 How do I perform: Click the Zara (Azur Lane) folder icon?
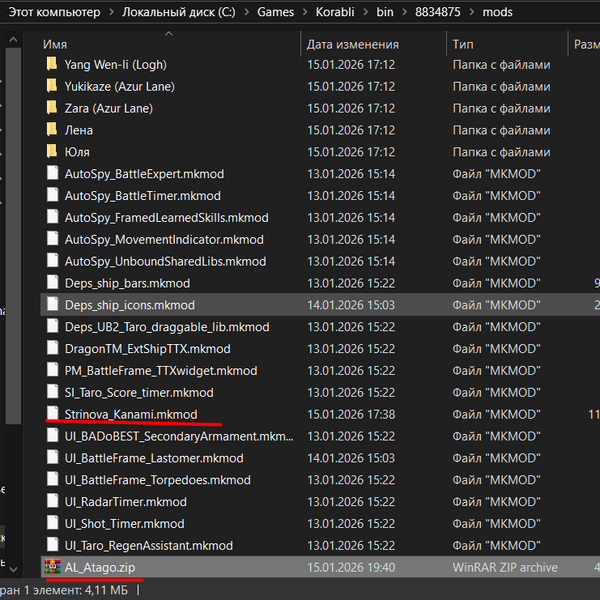click(x=52, y=108)
